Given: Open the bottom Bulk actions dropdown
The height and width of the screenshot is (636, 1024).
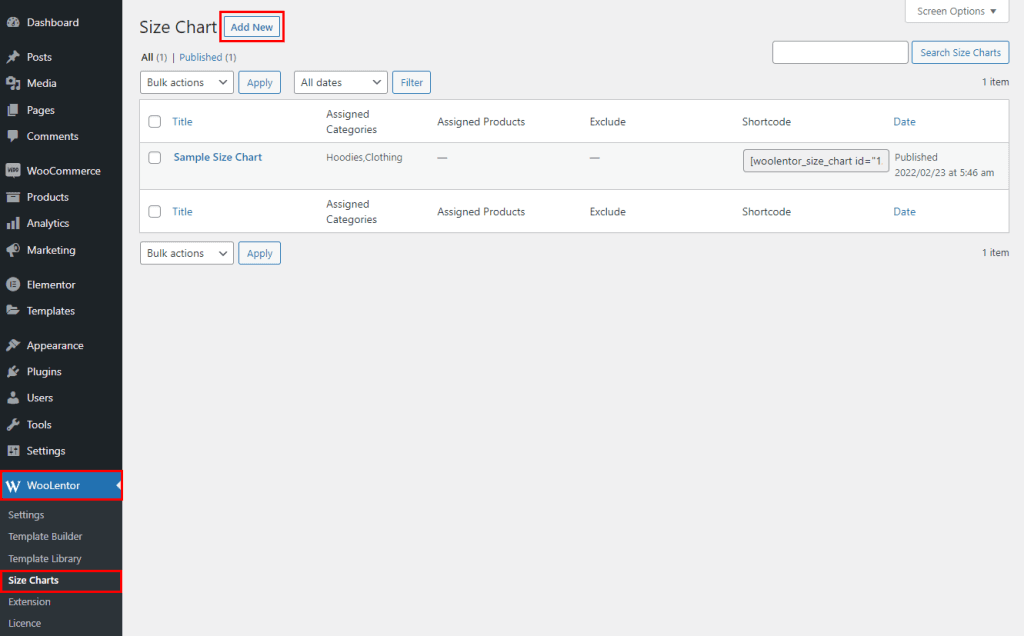Looking at the screenshot, I should pyautogui.click(x=187, y=253).
